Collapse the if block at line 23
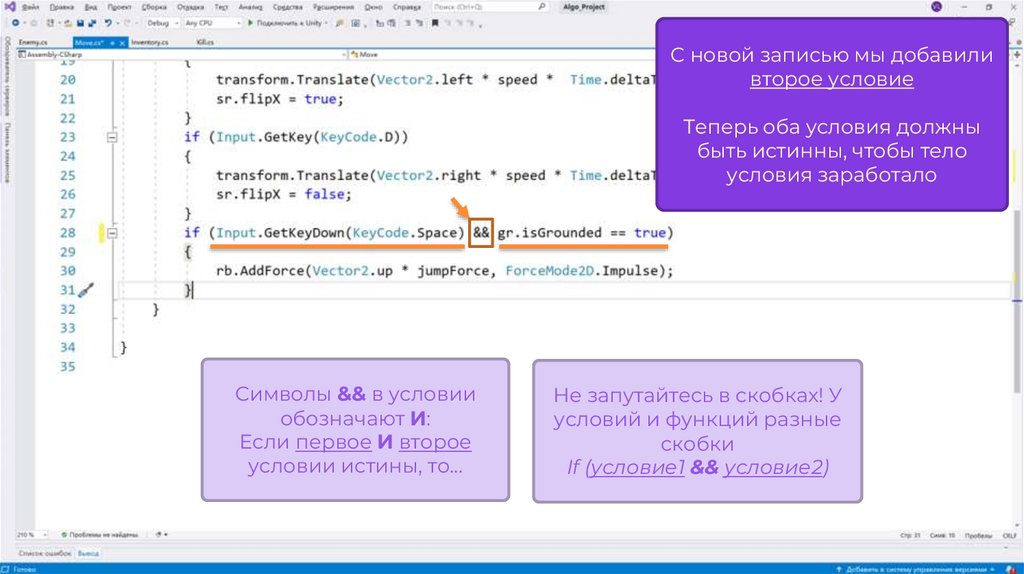 [112, 137]
